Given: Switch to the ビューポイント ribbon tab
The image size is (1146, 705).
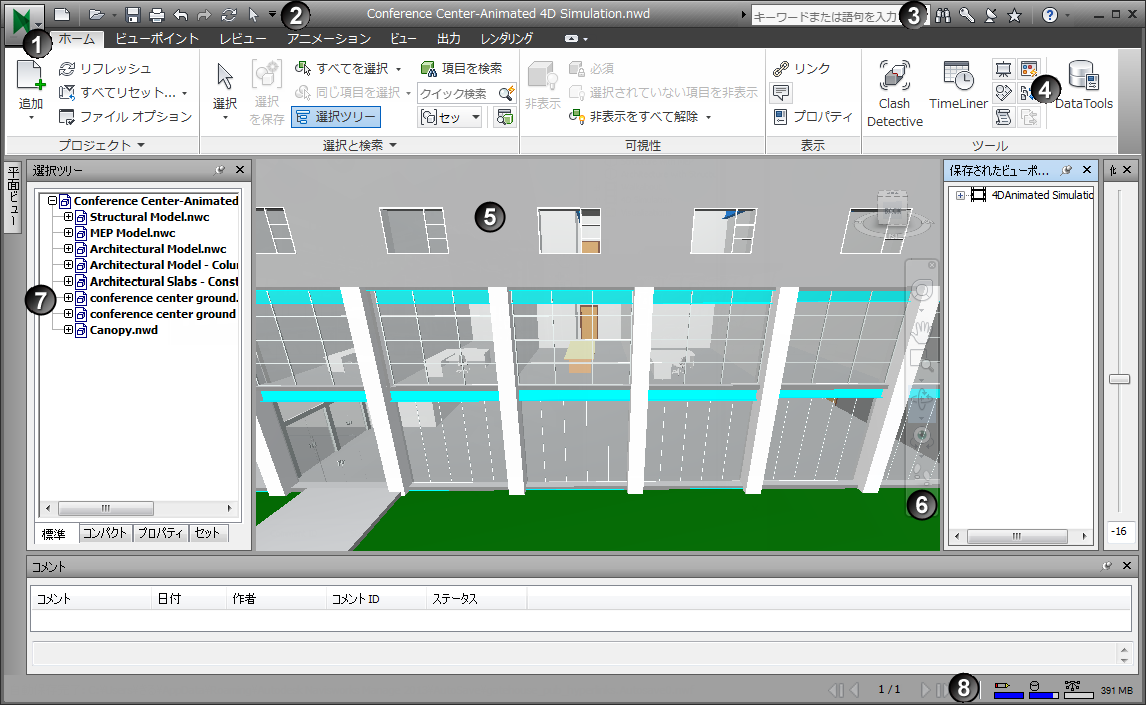Looking at the screenshot, I should click(157, 38).
